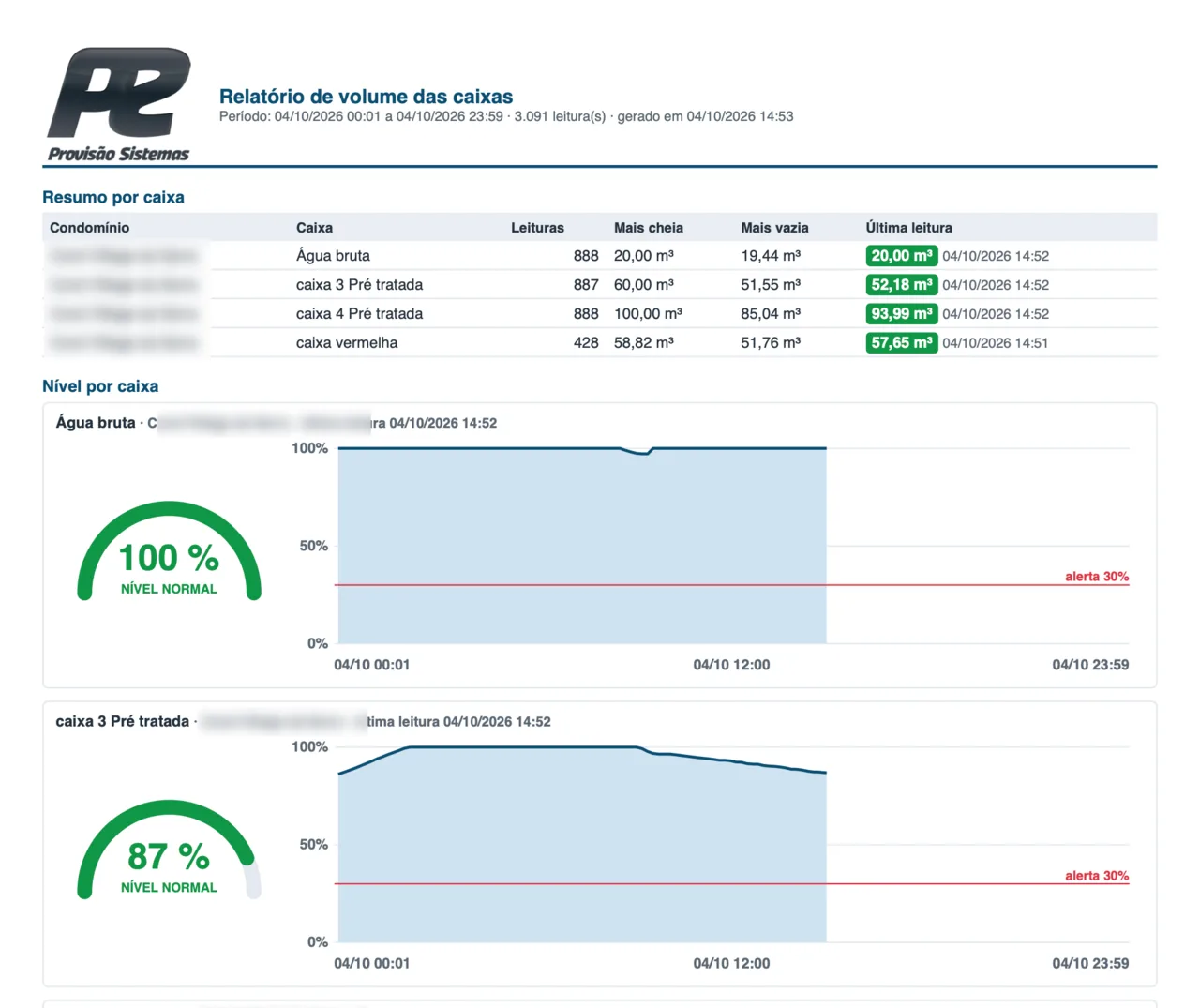
Task: Click the "Condomínio" column header
Action: coord(90,228)
